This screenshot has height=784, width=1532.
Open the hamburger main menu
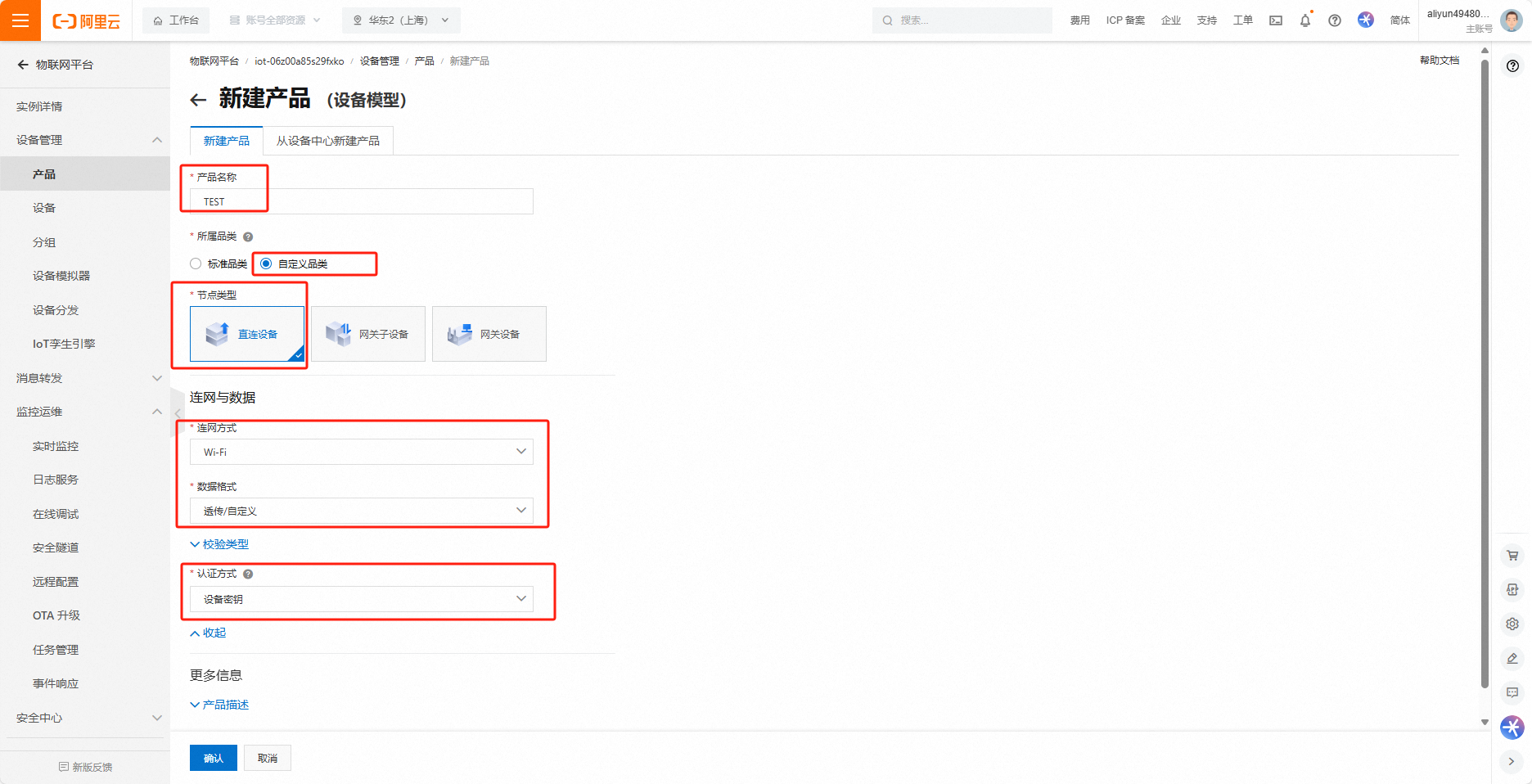click(20, 20)
